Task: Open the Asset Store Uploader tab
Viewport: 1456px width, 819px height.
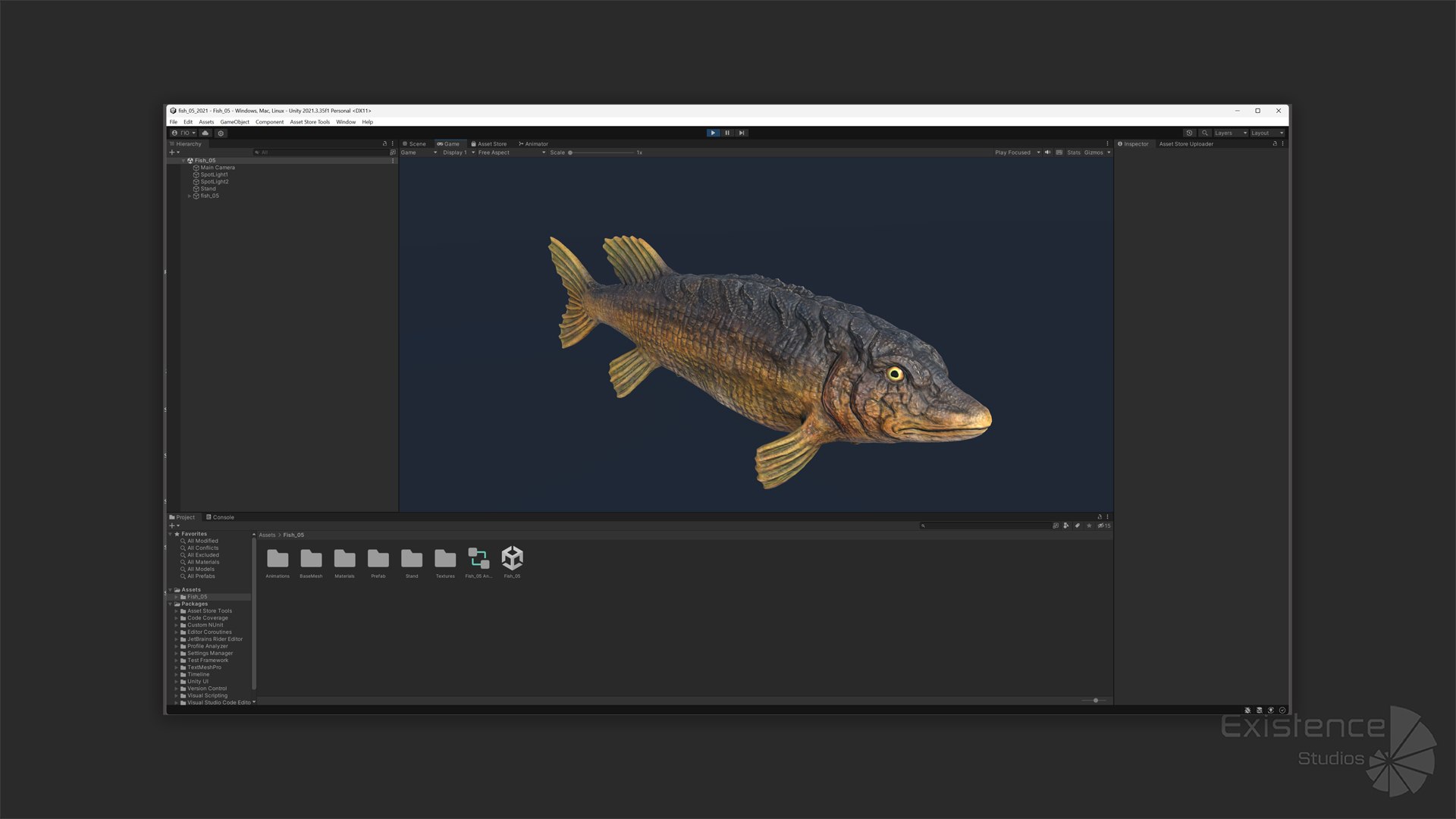Action: pos(1186,143)
